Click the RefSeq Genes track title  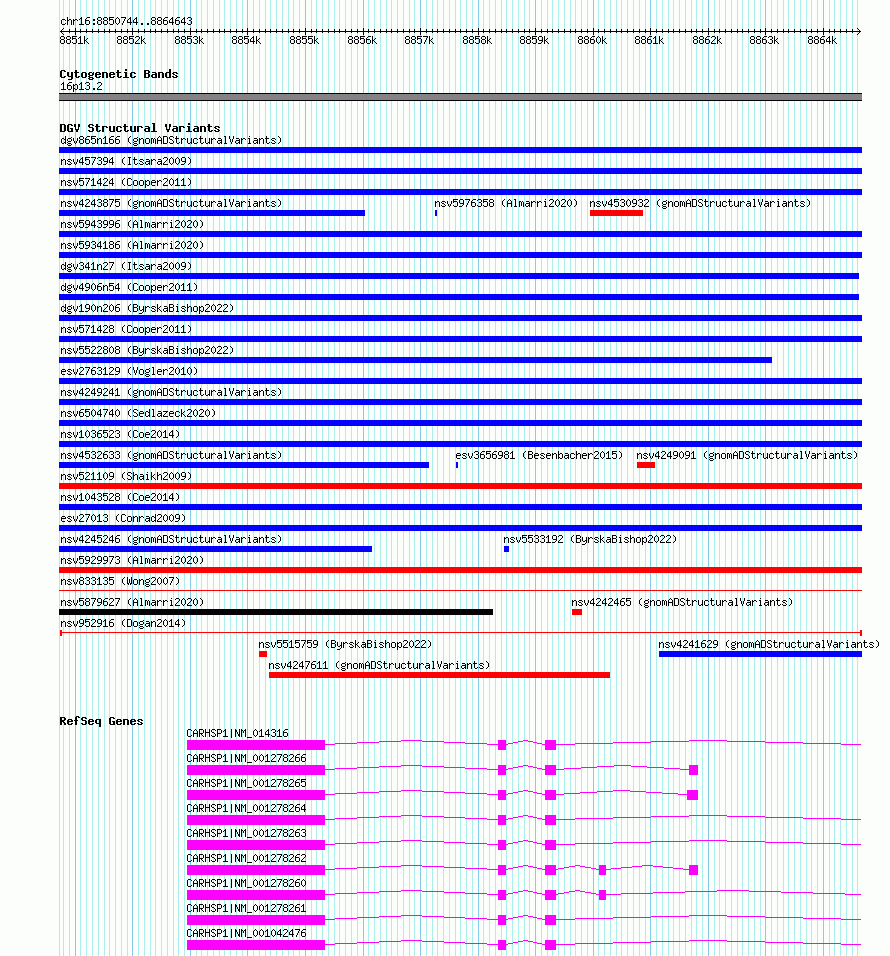101,721
